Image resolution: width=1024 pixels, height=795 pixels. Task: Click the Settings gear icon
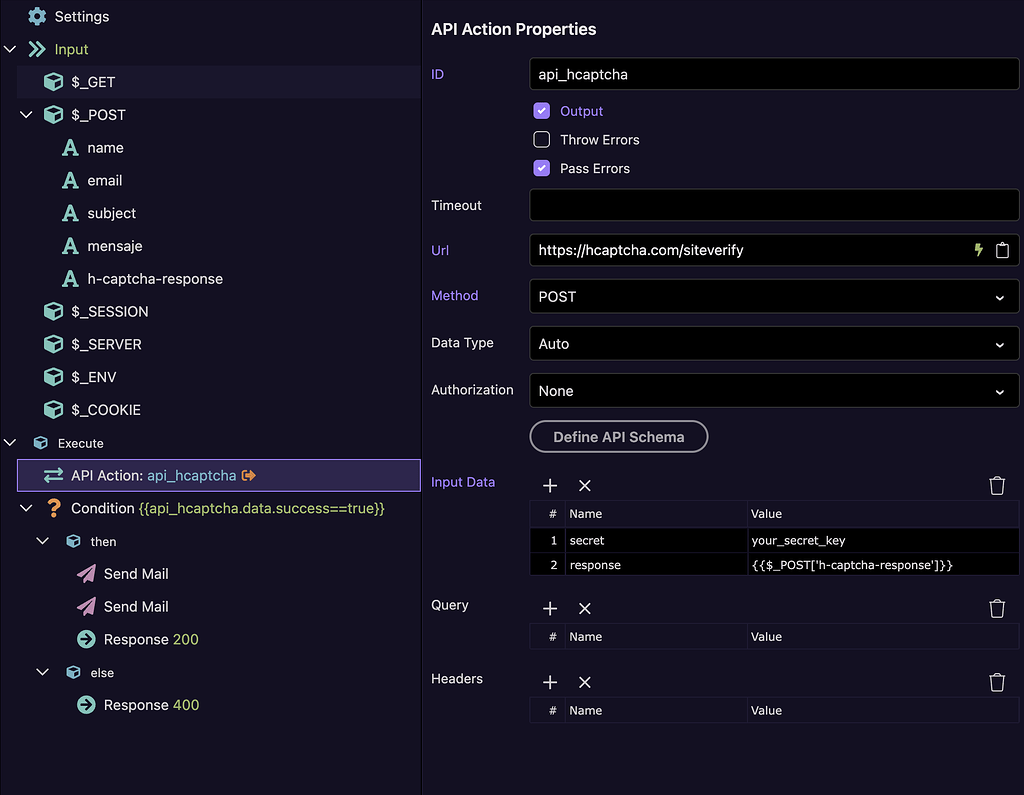(x=37, y=16)
